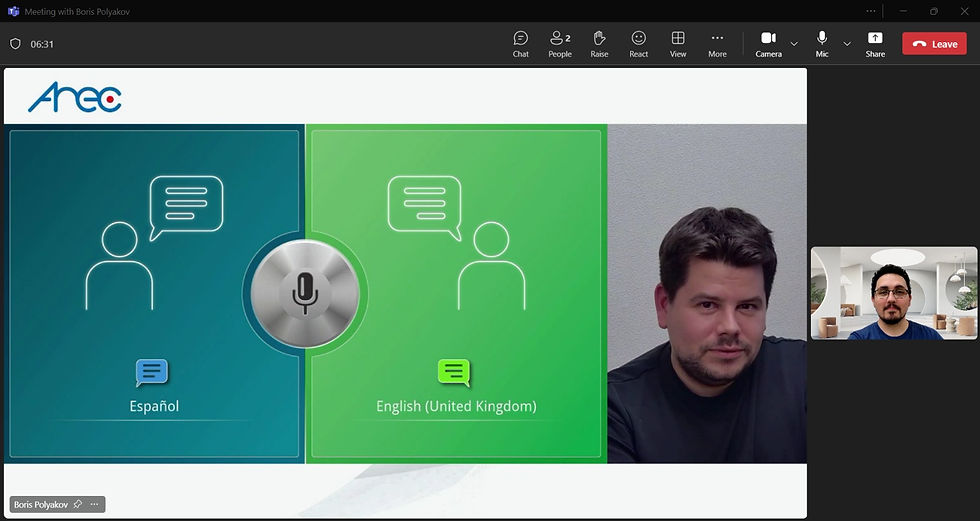Click the Teams app icon in title bar
This screenshot has width=980, height=521.
coord(13,11)
